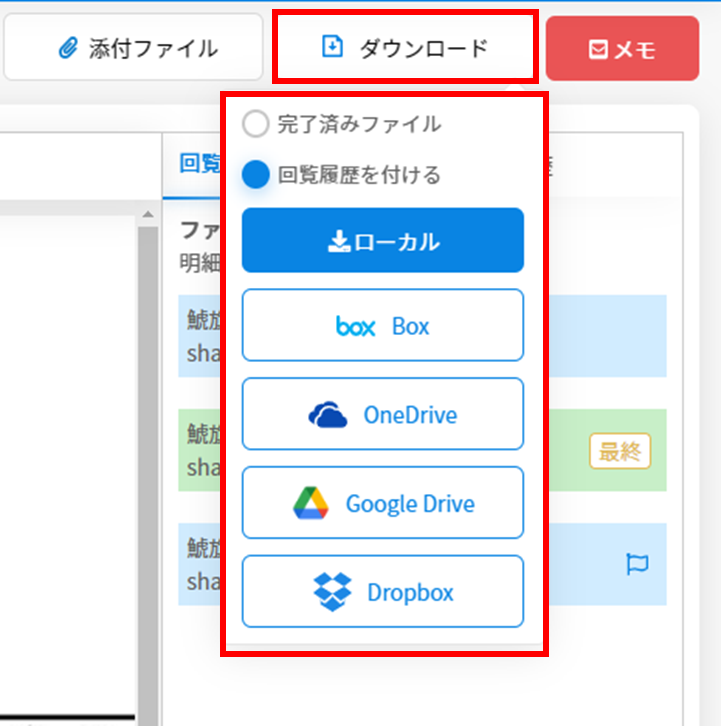Download to ローカル storage
This screenshot has height=726, width=721.
pyautogui.click(x=383, y=240)
